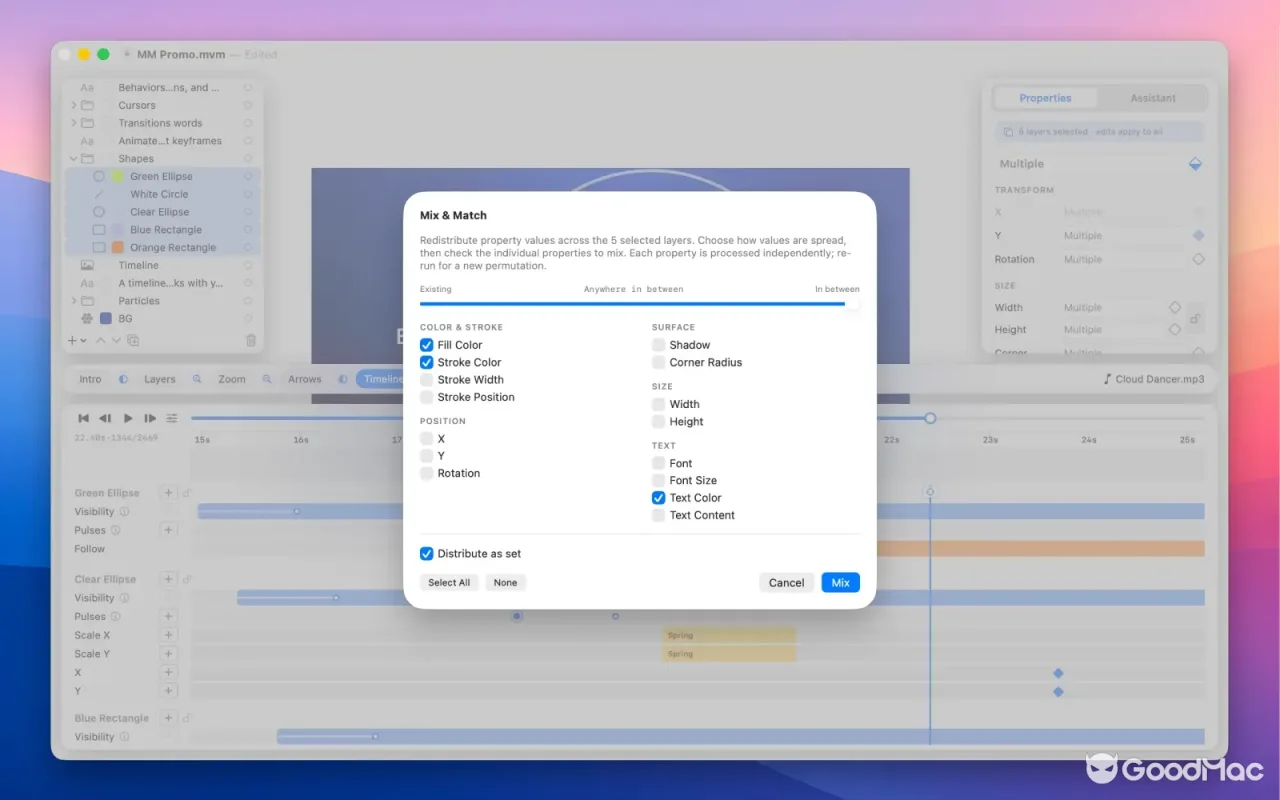The image size is (1280, 800).
Task: Step forward one frame icon
Action: (150, 418)
